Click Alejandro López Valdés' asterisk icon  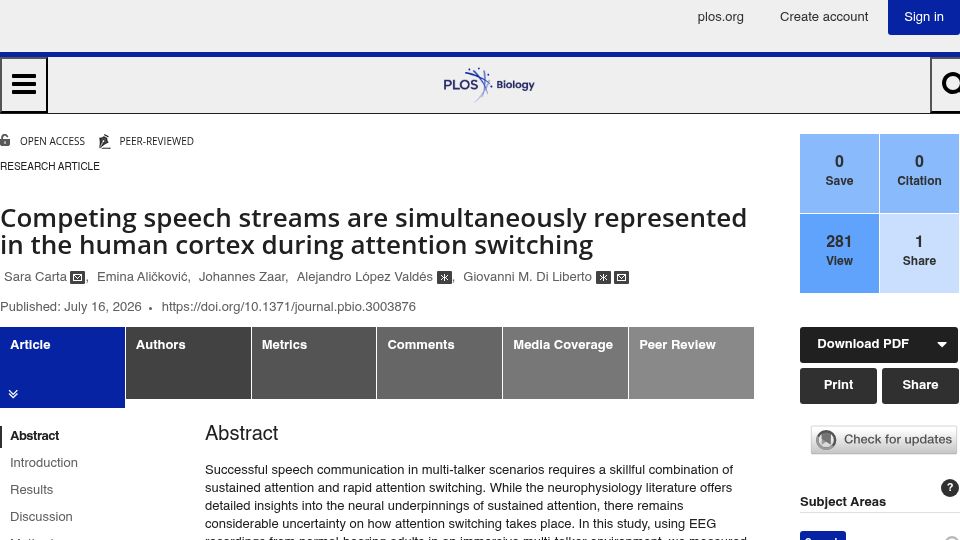tap(444, 277)
